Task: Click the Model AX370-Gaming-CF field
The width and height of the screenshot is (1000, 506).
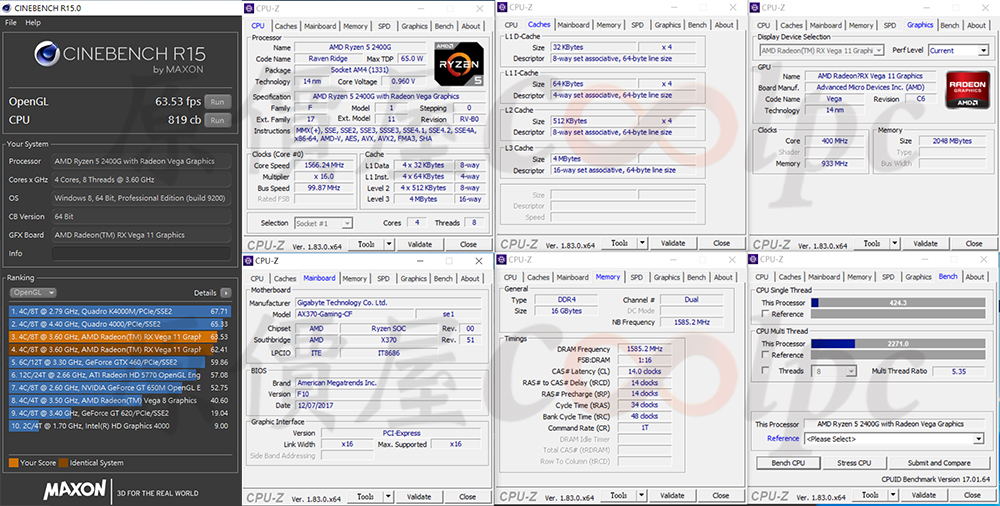Action: 353,315
